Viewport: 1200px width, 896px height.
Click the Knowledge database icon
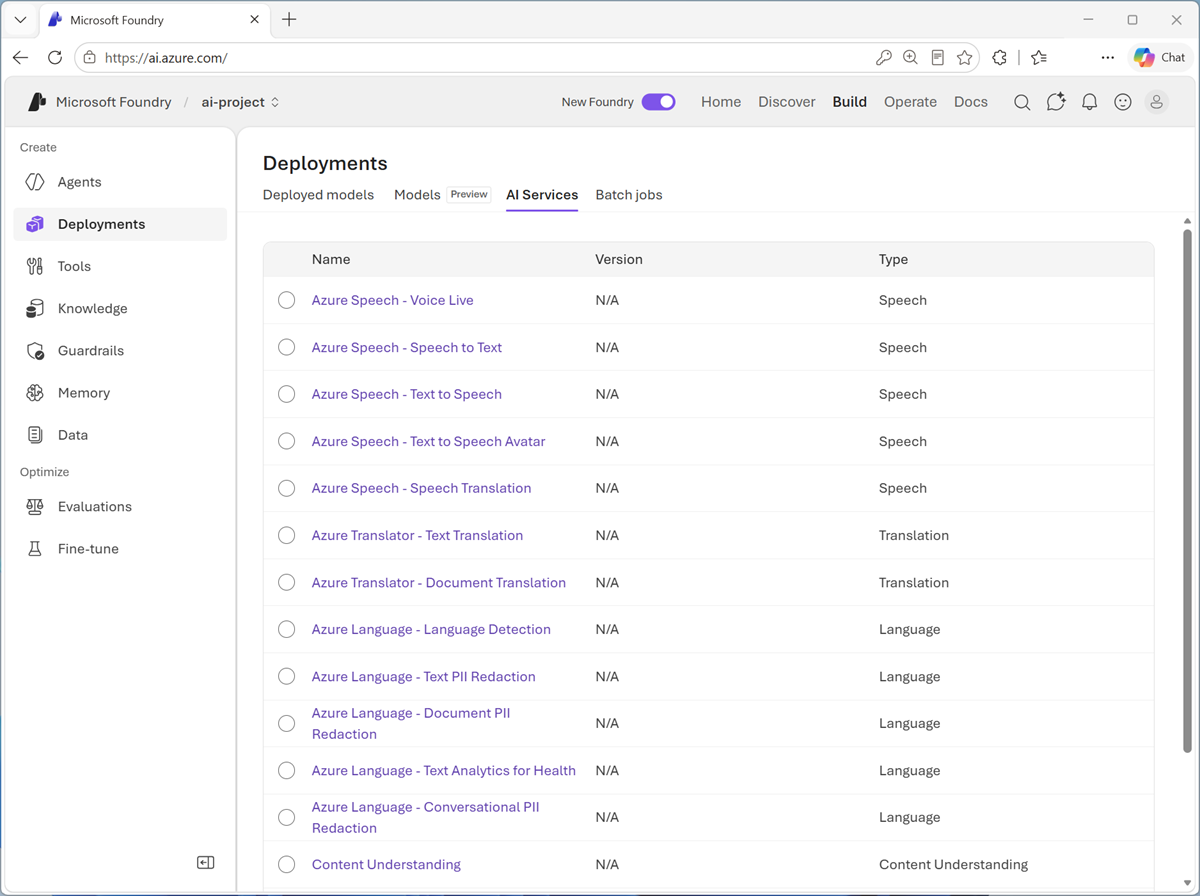pyautogui.click(x=35, y=308)
